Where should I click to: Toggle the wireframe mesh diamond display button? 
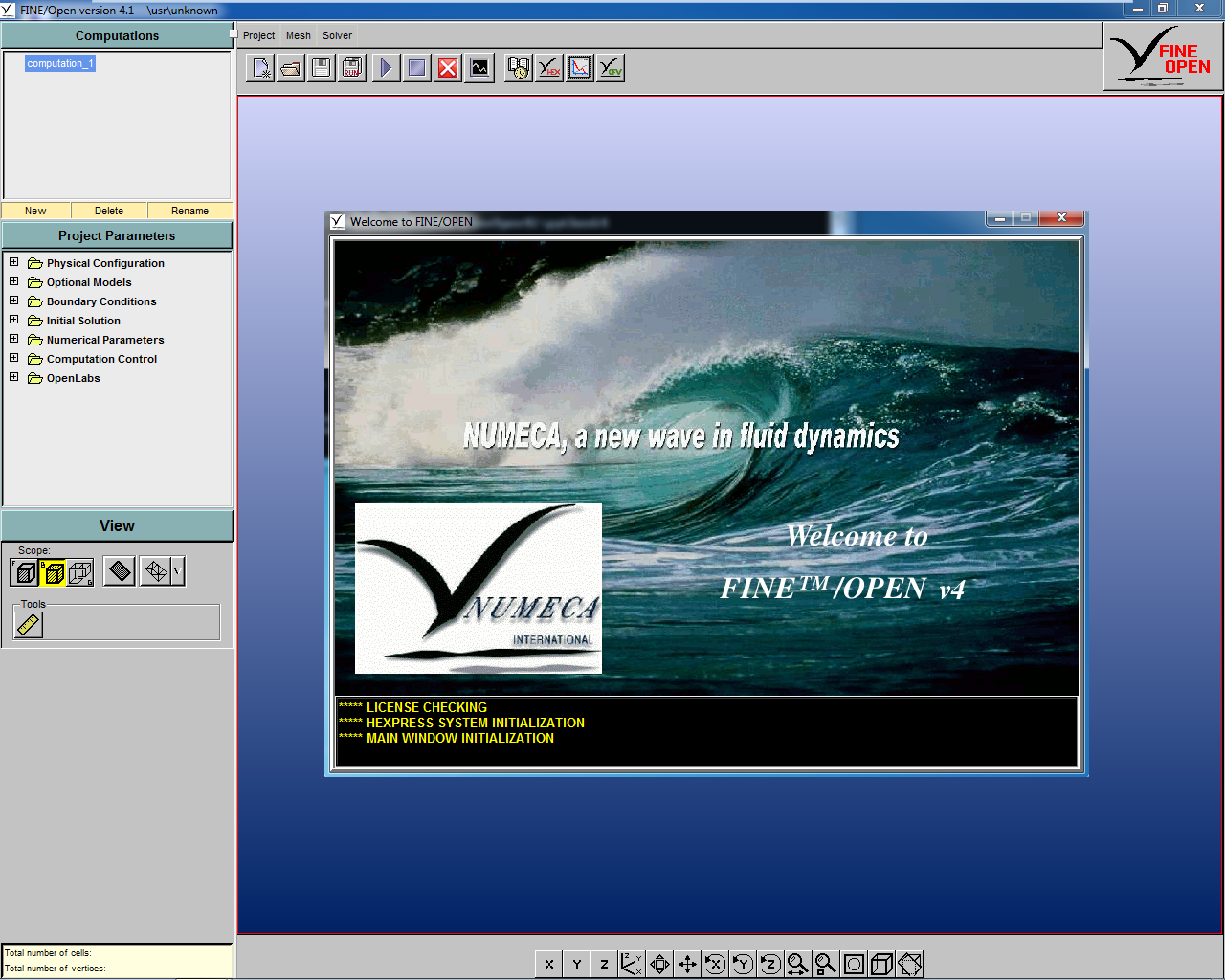coord(156,571)
